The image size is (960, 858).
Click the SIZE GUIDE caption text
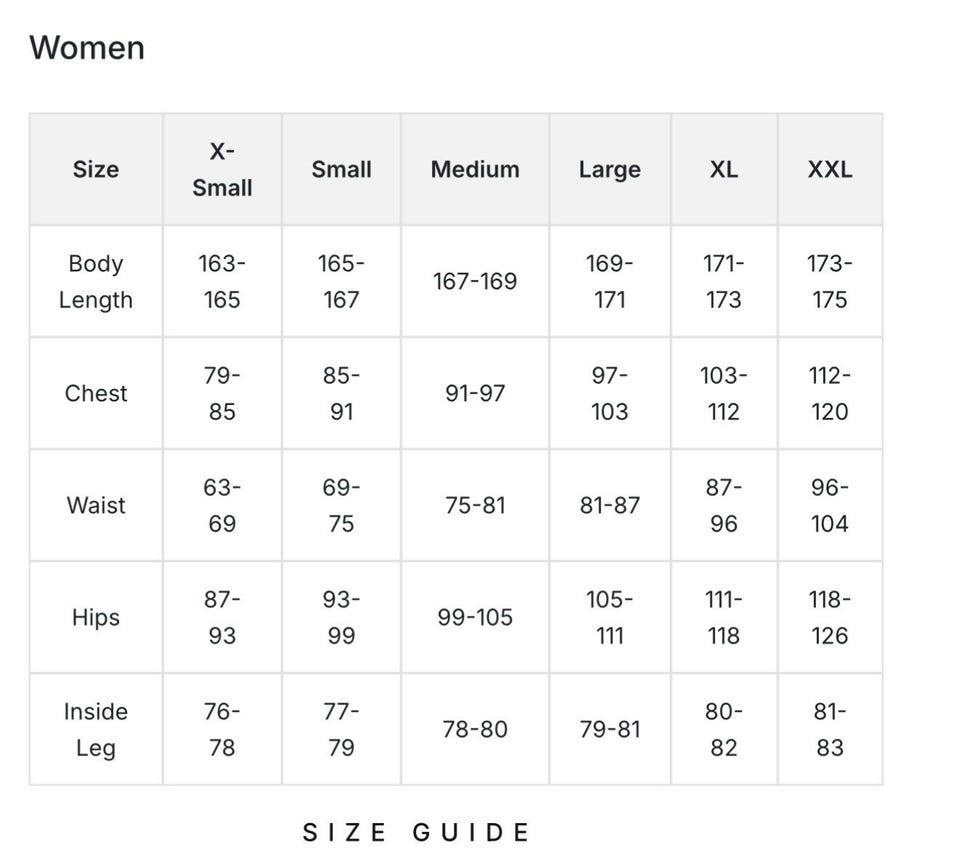pyautogui.click(x=416, y=832)
